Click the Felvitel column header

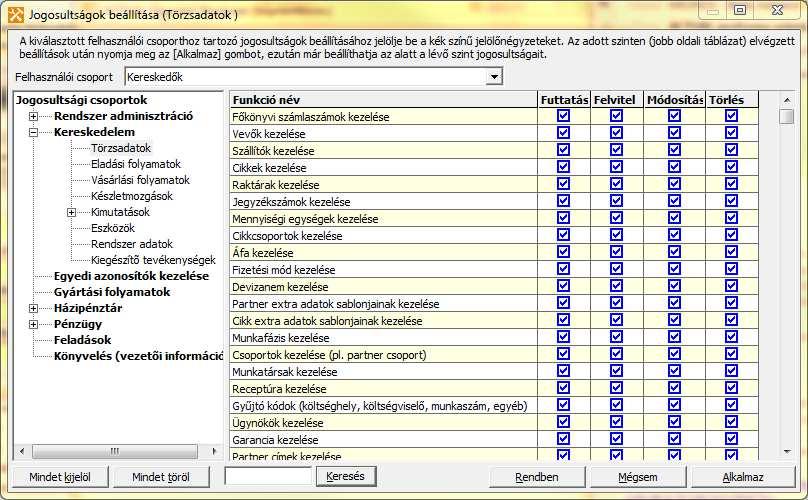coord(617,99)
